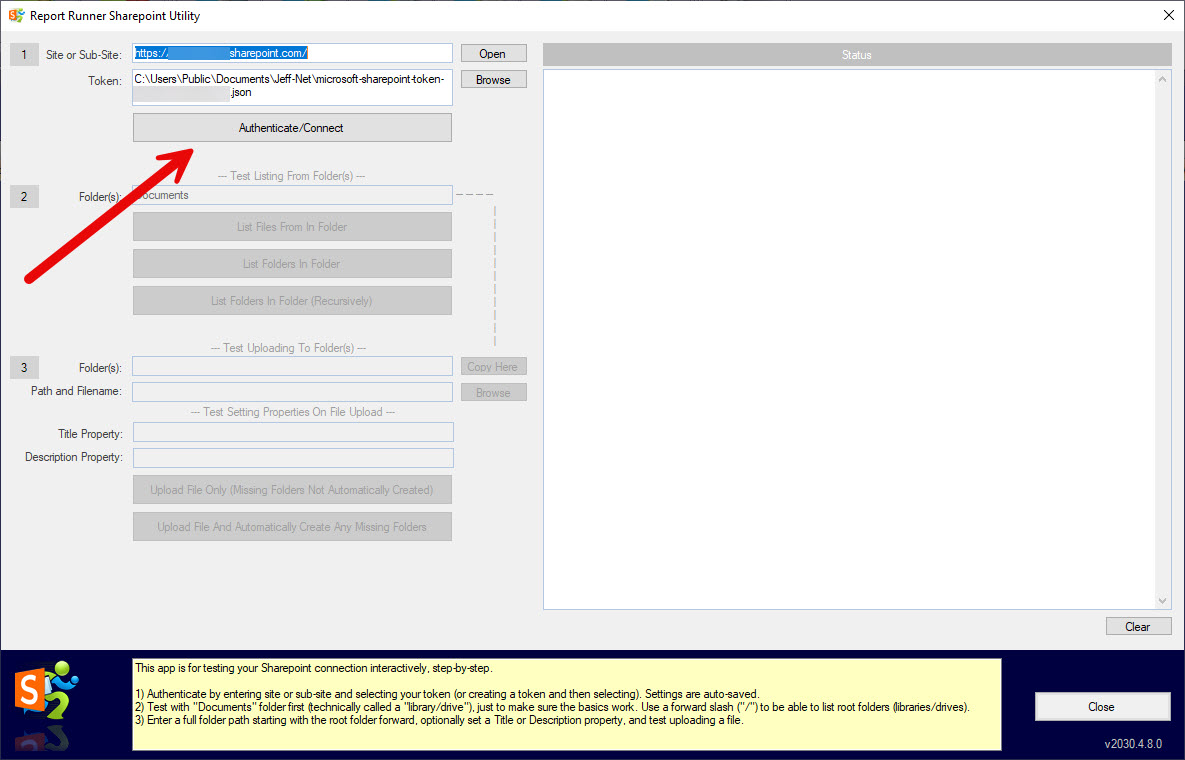The image size is (1185, 760).
Task: Click the Authenticate/Connect button
Action: click(x=292, y=128)
